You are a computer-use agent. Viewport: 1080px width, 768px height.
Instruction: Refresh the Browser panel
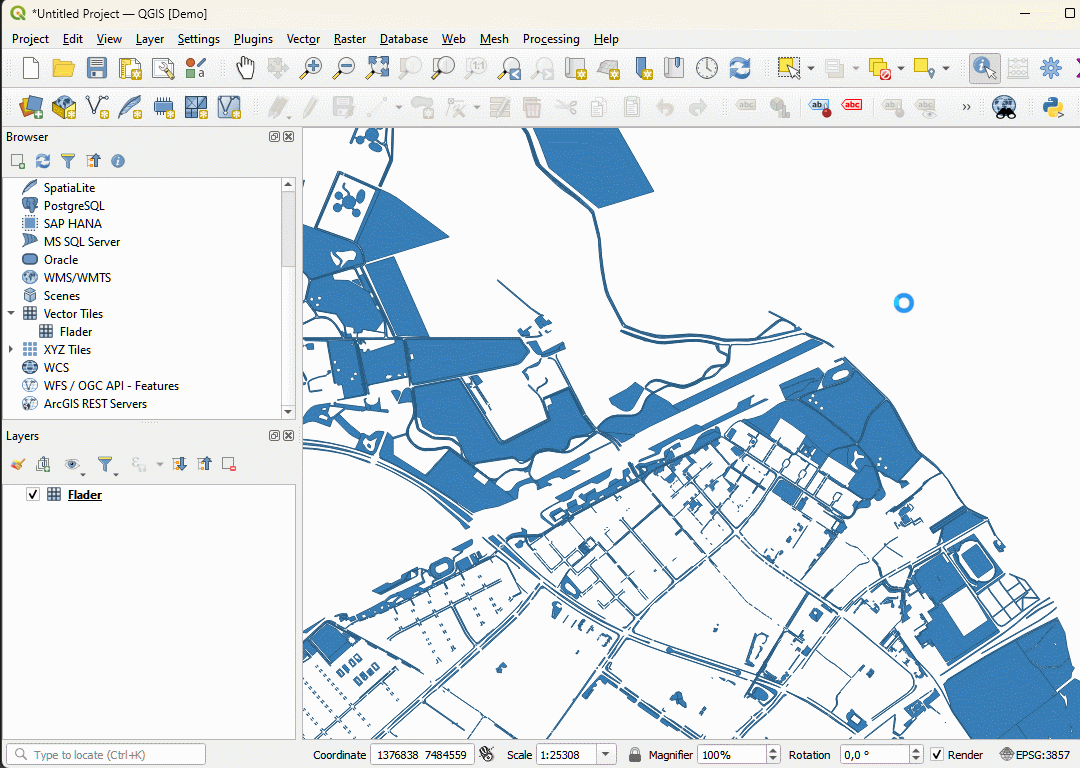(x=42, y=161)
